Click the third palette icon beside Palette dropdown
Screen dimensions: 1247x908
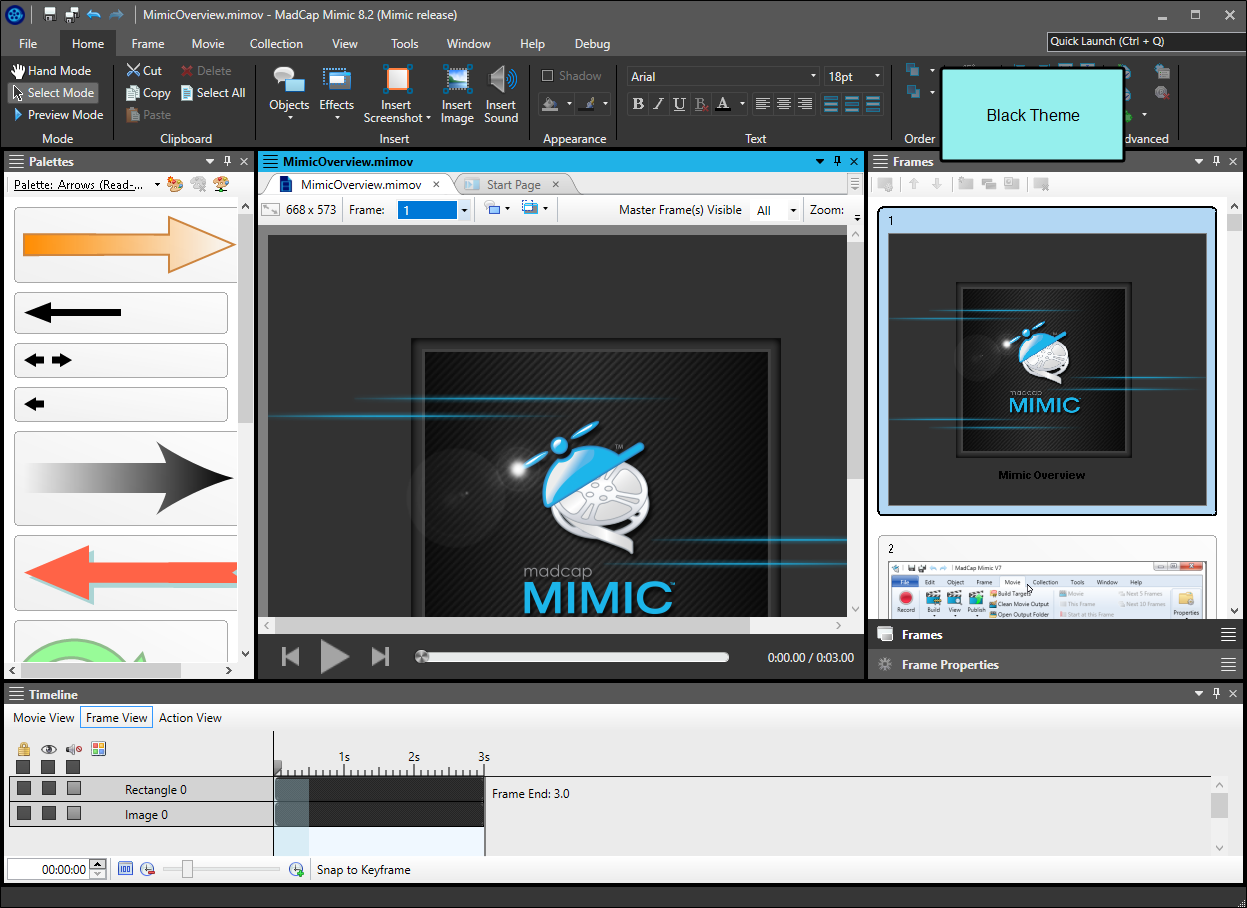point(221,184)
